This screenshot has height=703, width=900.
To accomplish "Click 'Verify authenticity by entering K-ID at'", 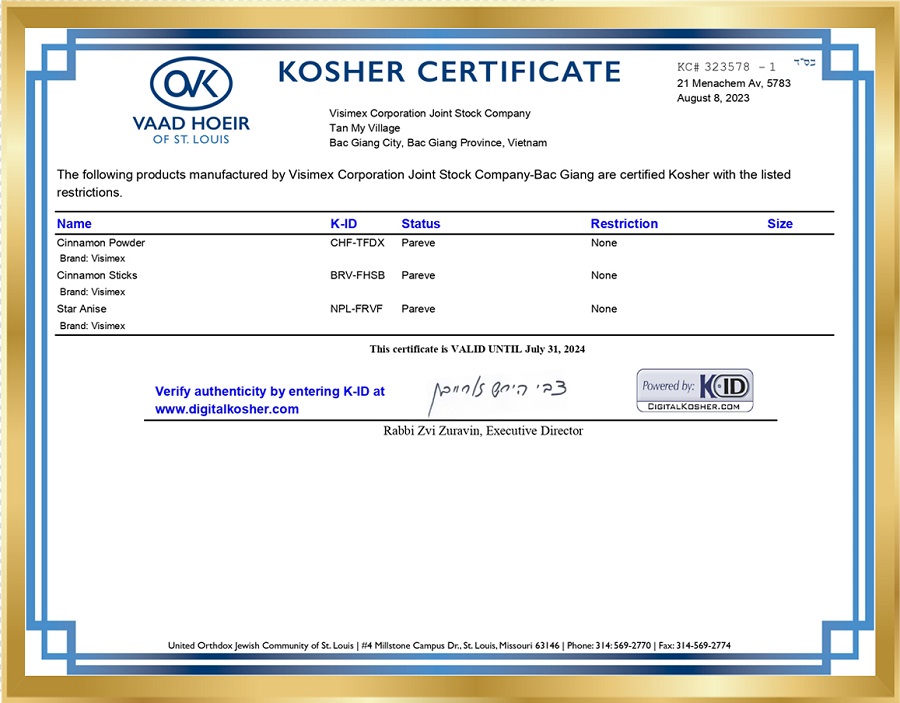I will coord(270,391).
